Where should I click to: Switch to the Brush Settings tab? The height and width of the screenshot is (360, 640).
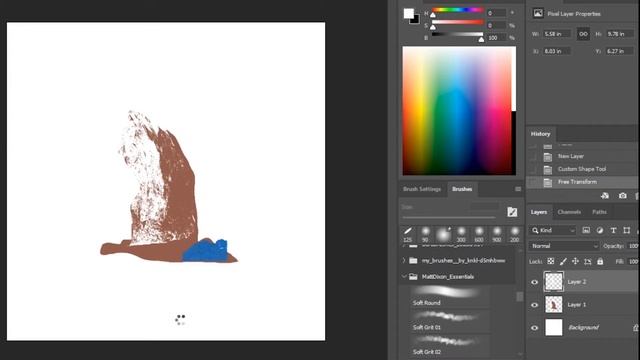422,189
